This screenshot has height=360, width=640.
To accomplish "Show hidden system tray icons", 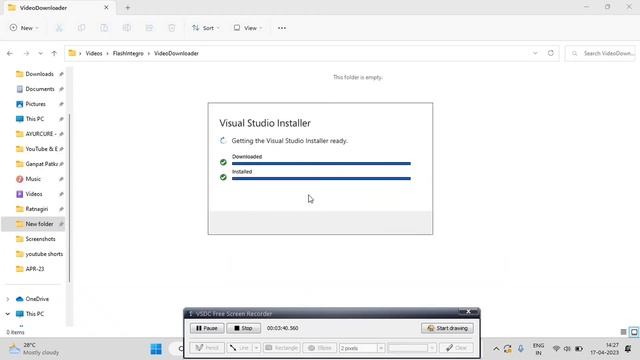I will [x=496, y=349].
